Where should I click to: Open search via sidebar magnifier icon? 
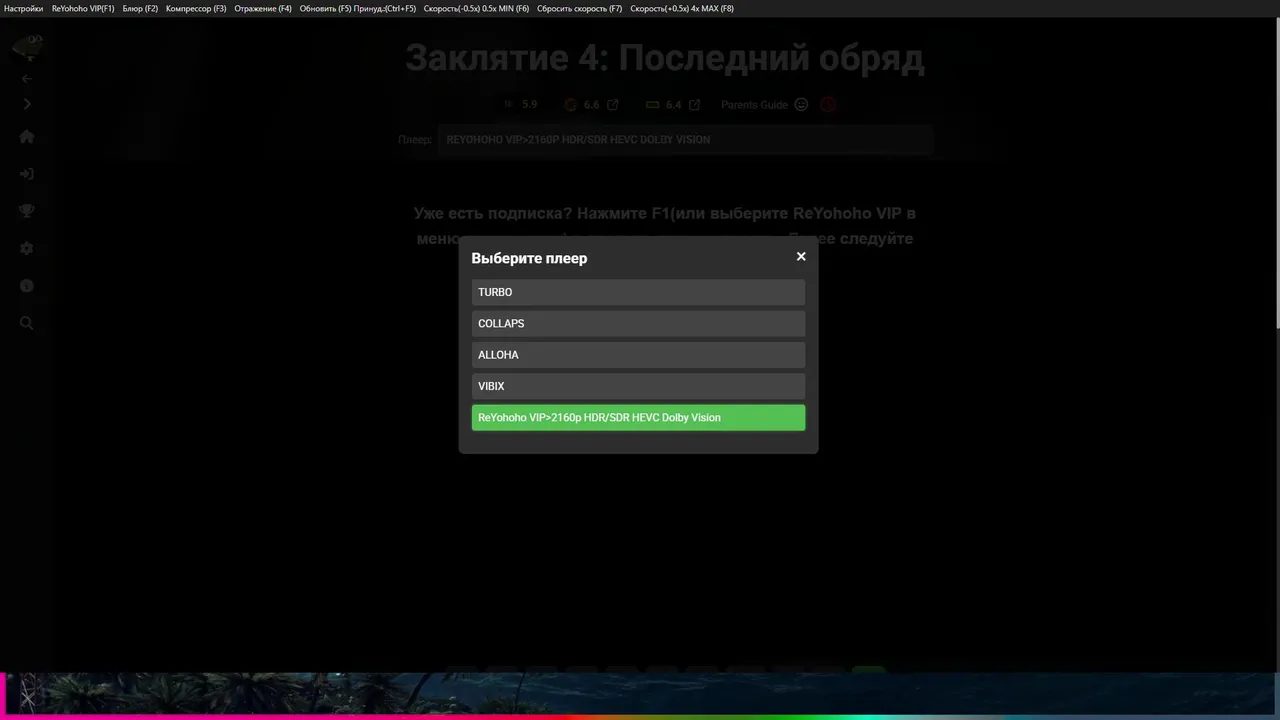coord(27,323)
